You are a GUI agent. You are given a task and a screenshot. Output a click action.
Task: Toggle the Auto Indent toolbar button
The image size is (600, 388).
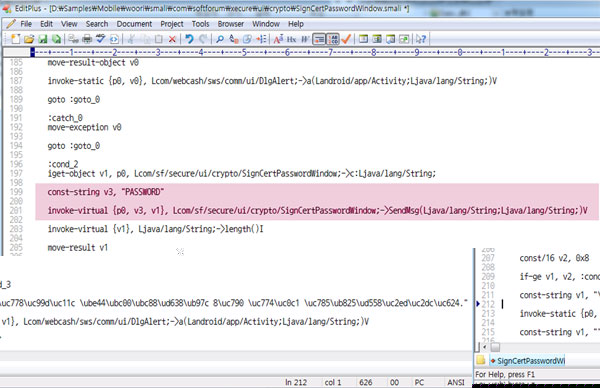[x=319, y=39]
